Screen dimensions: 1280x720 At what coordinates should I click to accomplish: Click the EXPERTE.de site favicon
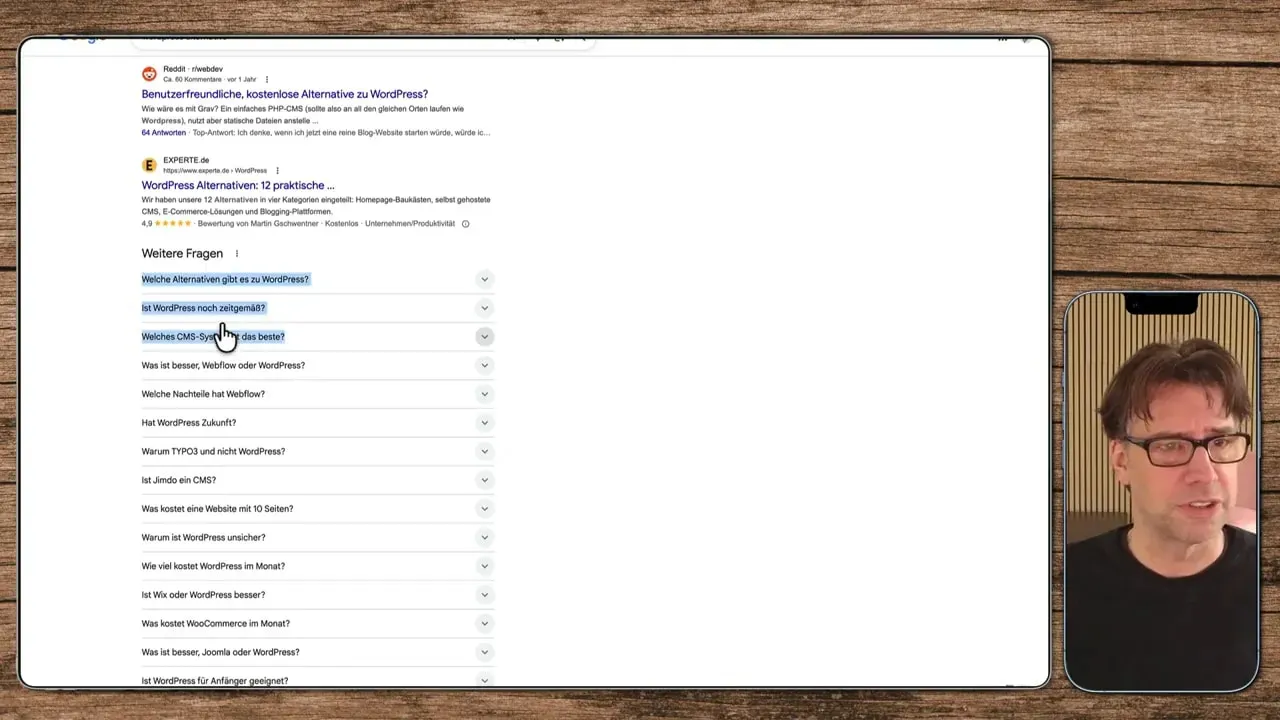point(149,164)
